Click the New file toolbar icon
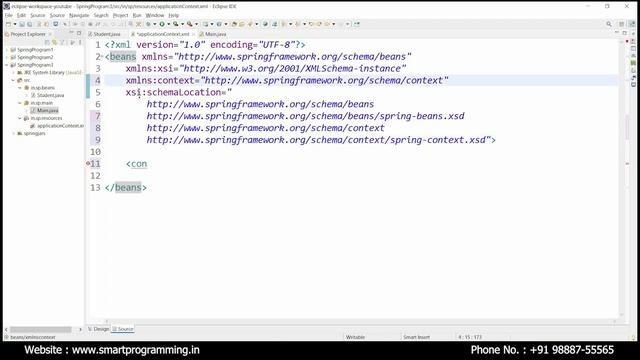Screen dimensions: 640x360 point(9,24)
